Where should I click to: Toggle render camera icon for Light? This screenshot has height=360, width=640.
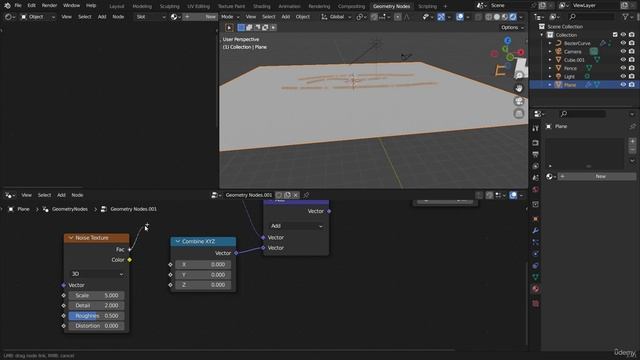point(632,76)
